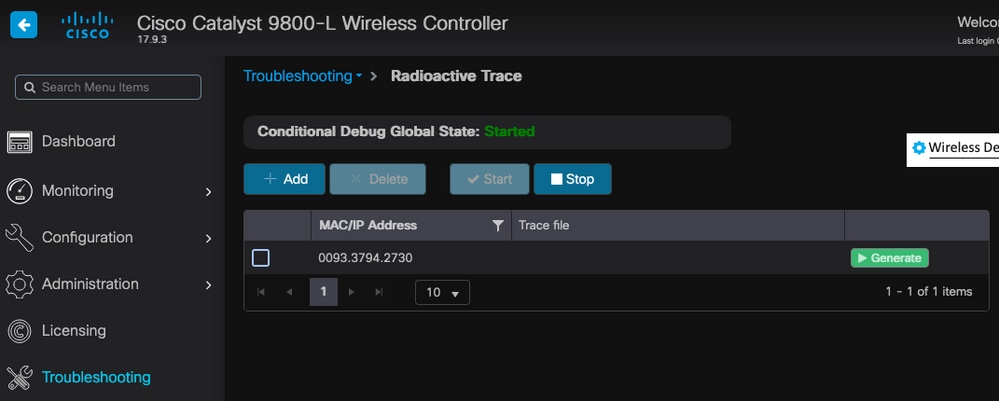Select the checkbox for 0093.3794.2730
This screenshot has width=999, height=401.
point(261,258)
